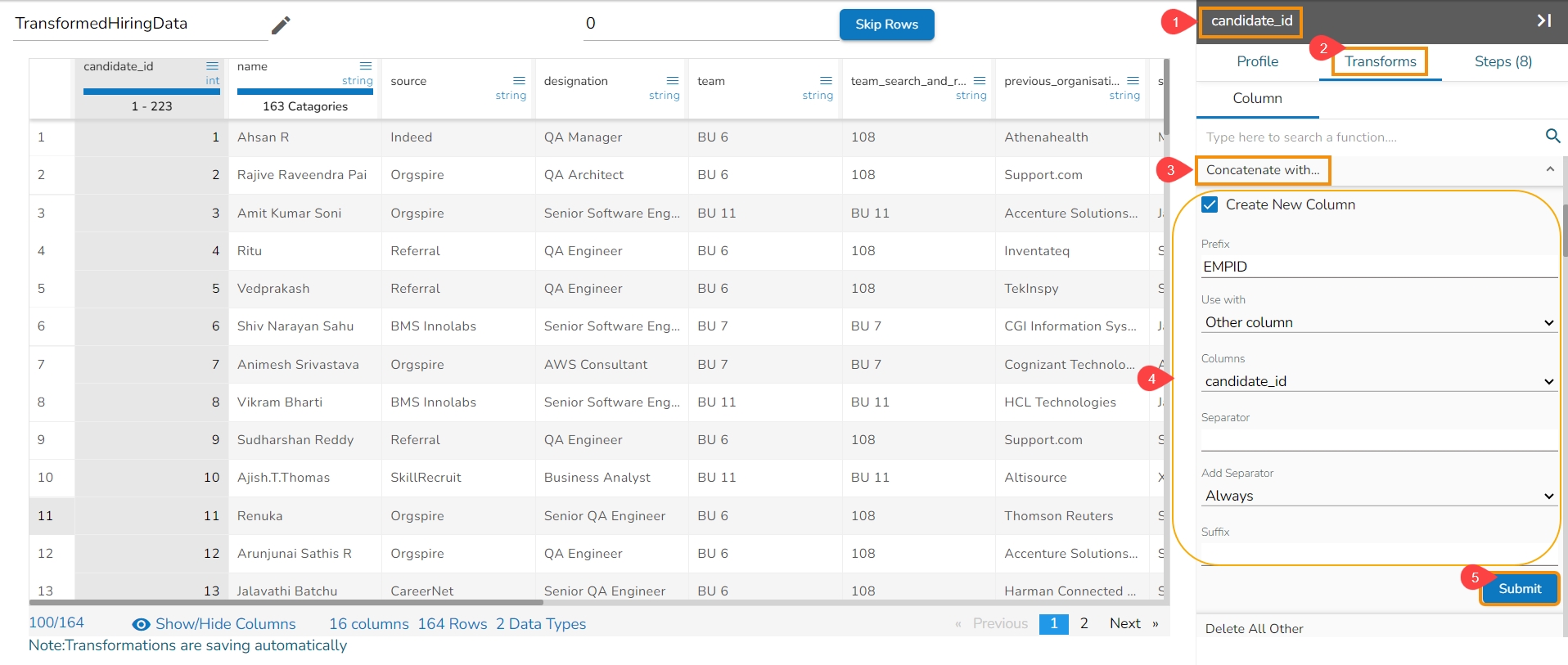Collapse the Concatenate with section
Viewport: 1568px width, 665px height.
[x=1549, y=169]
